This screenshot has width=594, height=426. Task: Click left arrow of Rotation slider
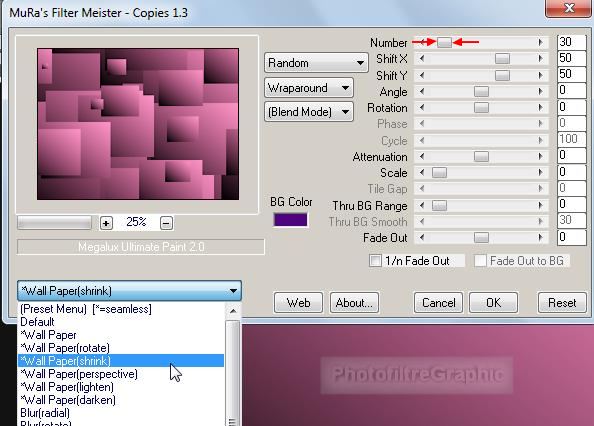click(x=422, y=108)
